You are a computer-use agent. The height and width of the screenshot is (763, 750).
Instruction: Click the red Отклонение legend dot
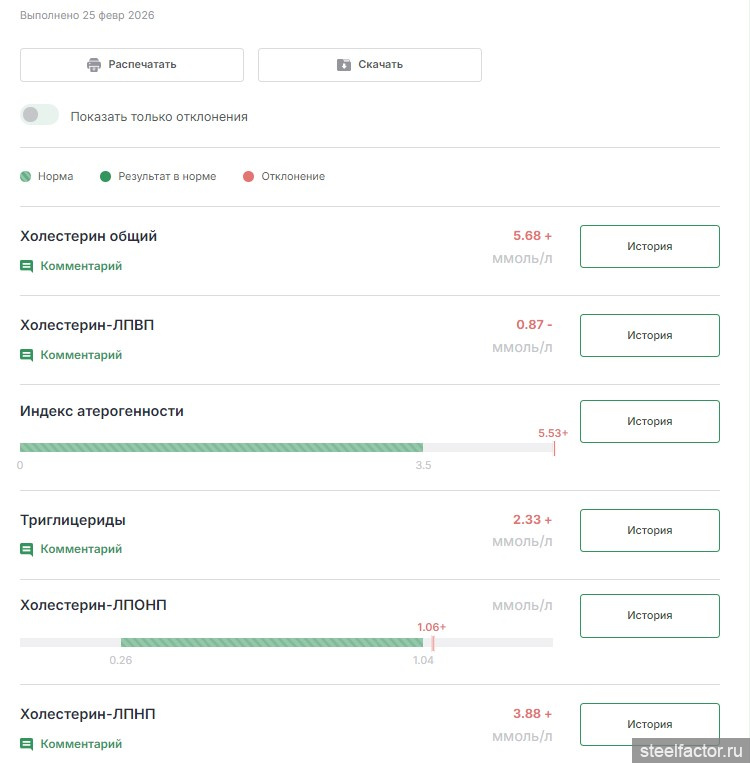coord(248,177)
